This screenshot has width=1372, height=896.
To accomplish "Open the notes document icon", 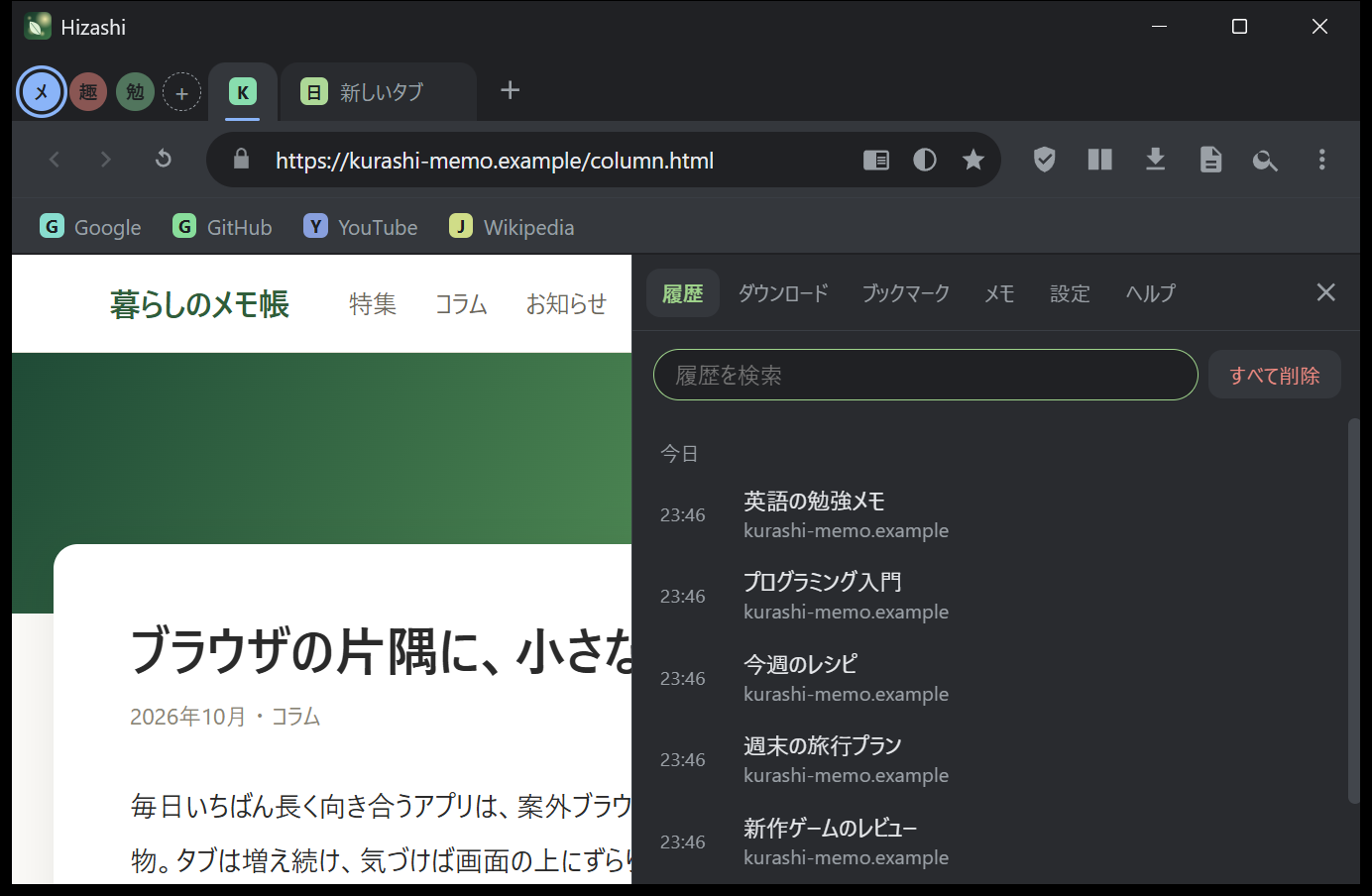I will (1210, 160).
